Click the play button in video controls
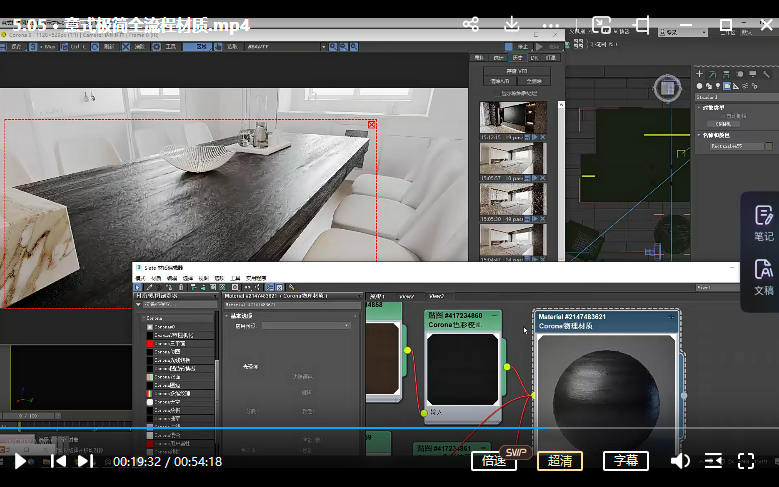The image size is (779, 487). [20, 461]
